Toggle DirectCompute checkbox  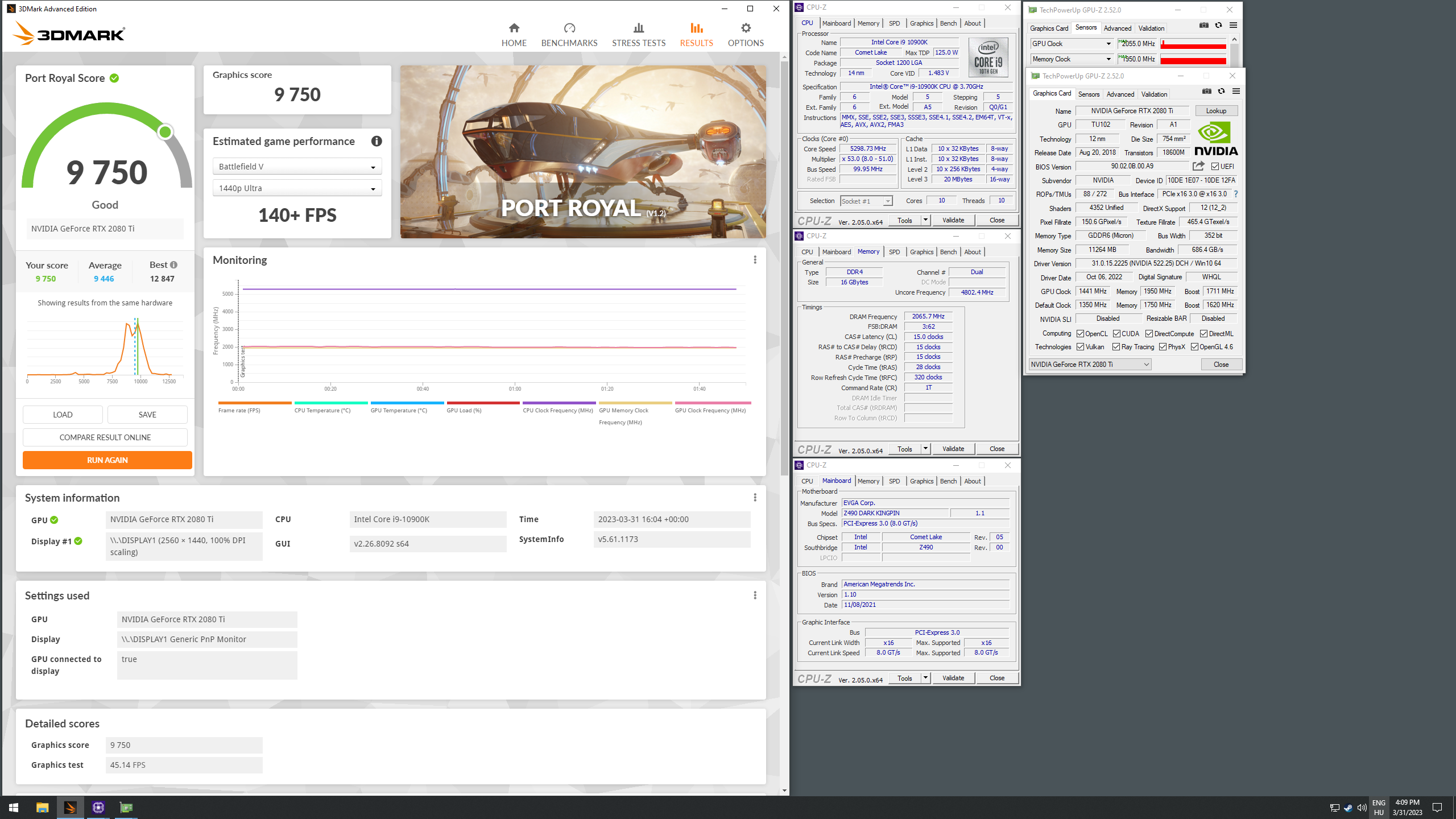click(1149, 334)
